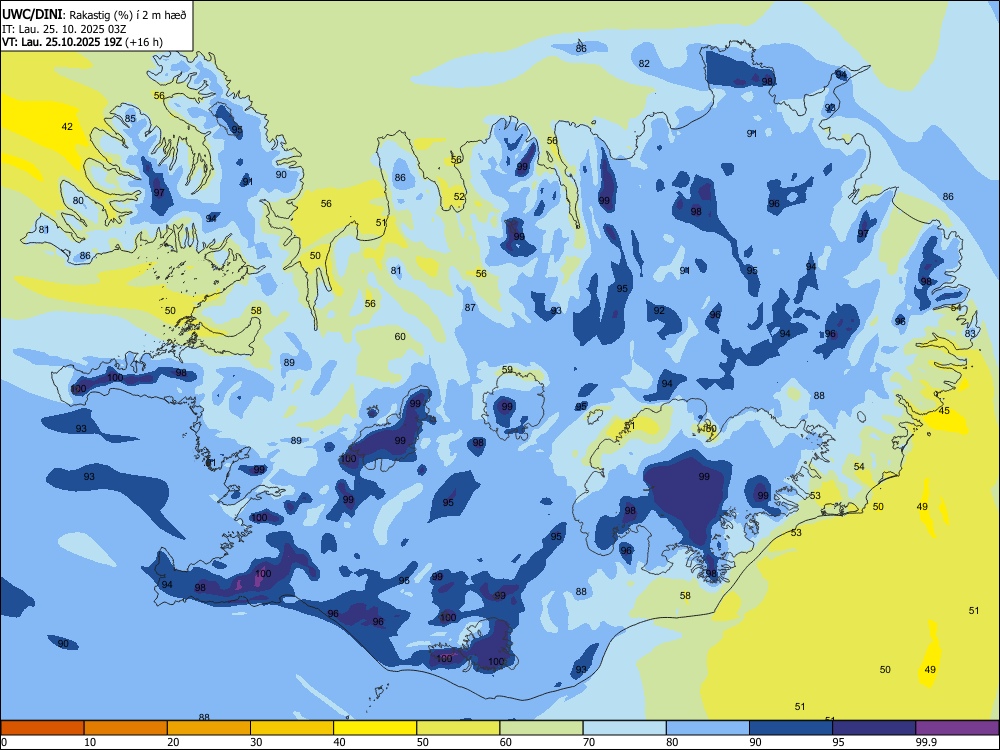Pick the yellow-green 50–60 legend swatch
This screenshot has height=750, width=1000.
click(459, 728)
